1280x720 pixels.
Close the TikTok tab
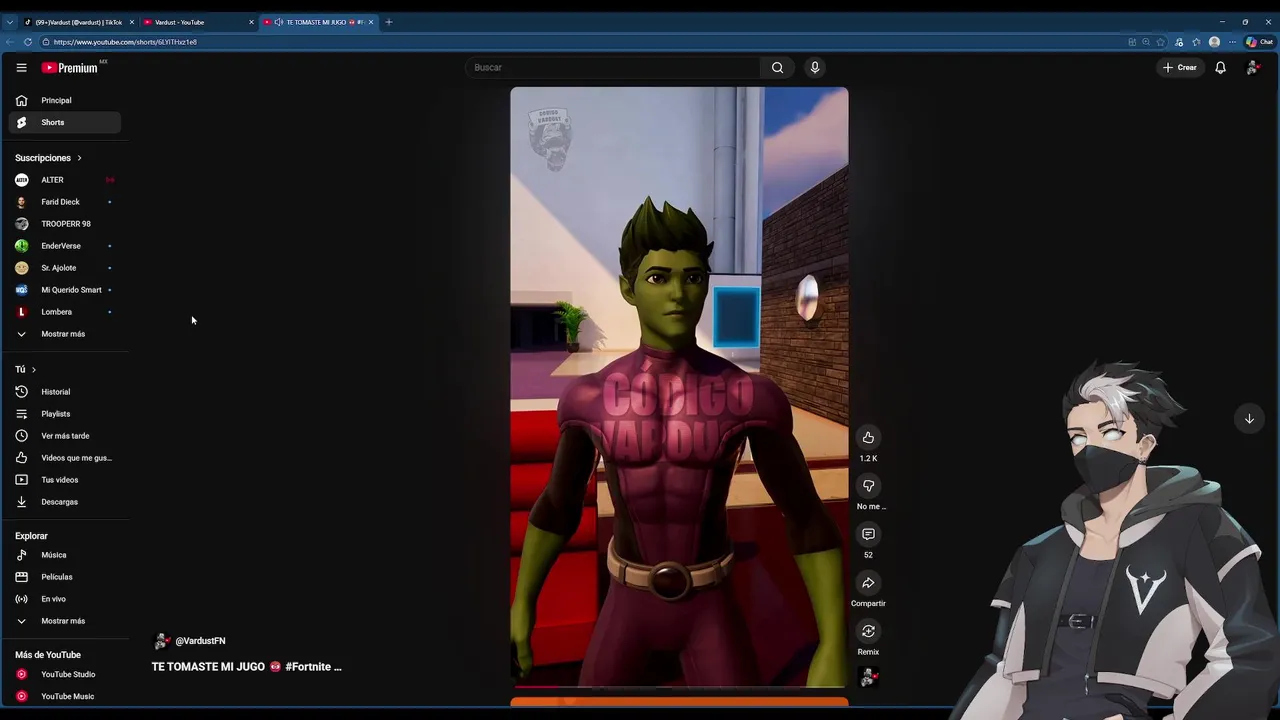tap(132, 22)
